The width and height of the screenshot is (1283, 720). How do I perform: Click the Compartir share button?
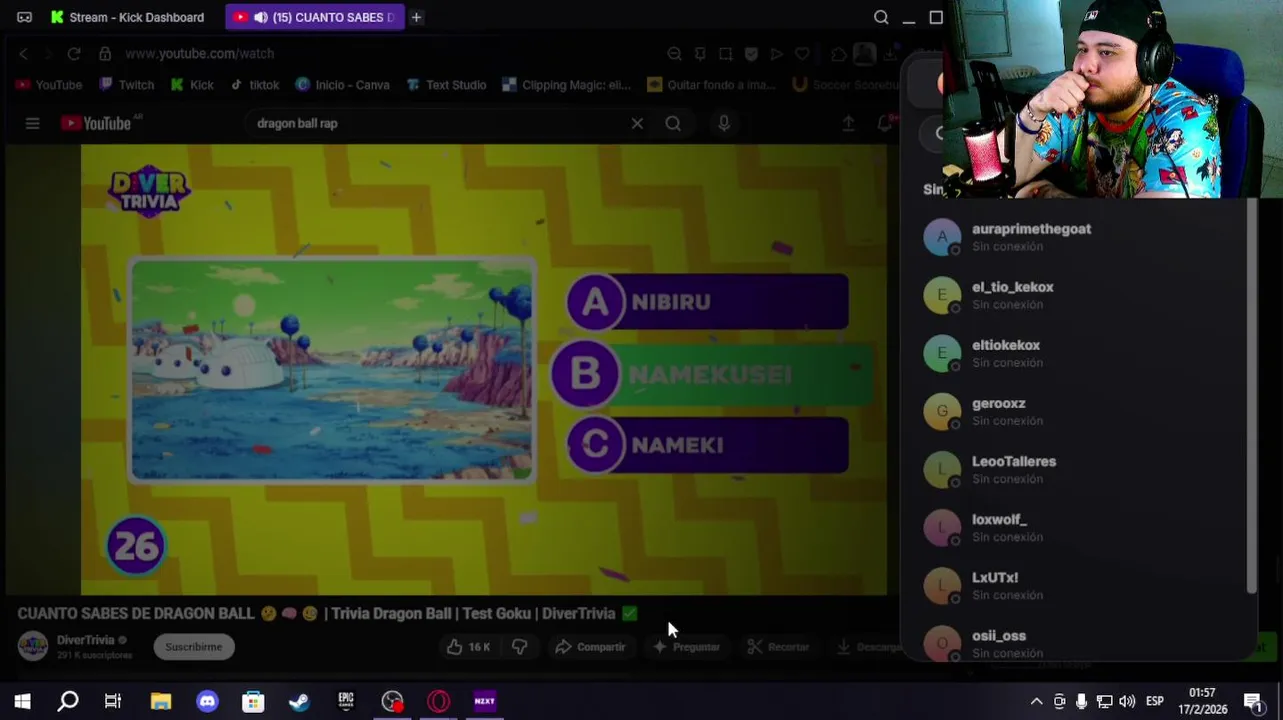[x=590, y=647]
